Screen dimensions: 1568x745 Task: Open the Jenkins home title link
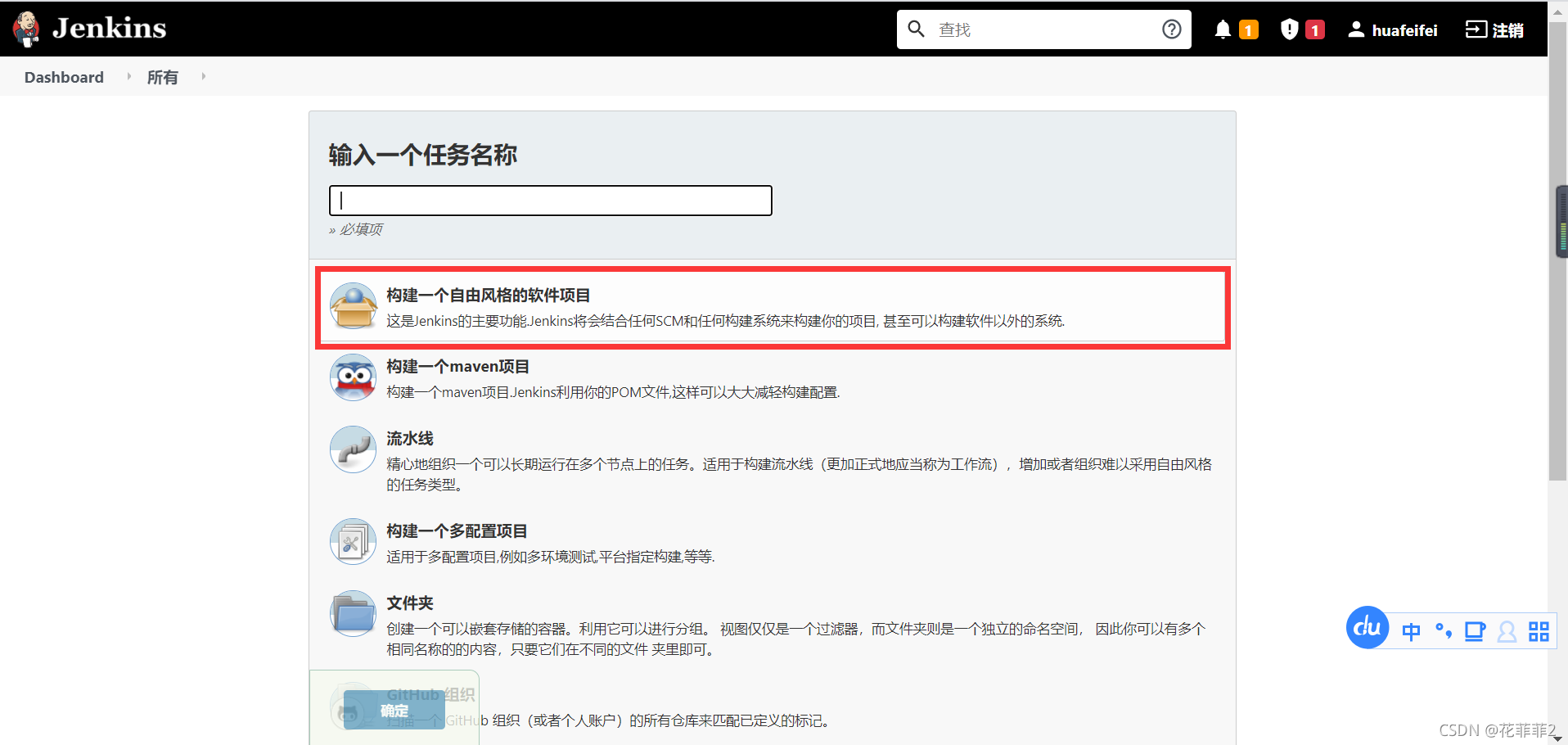pos(109,29)
